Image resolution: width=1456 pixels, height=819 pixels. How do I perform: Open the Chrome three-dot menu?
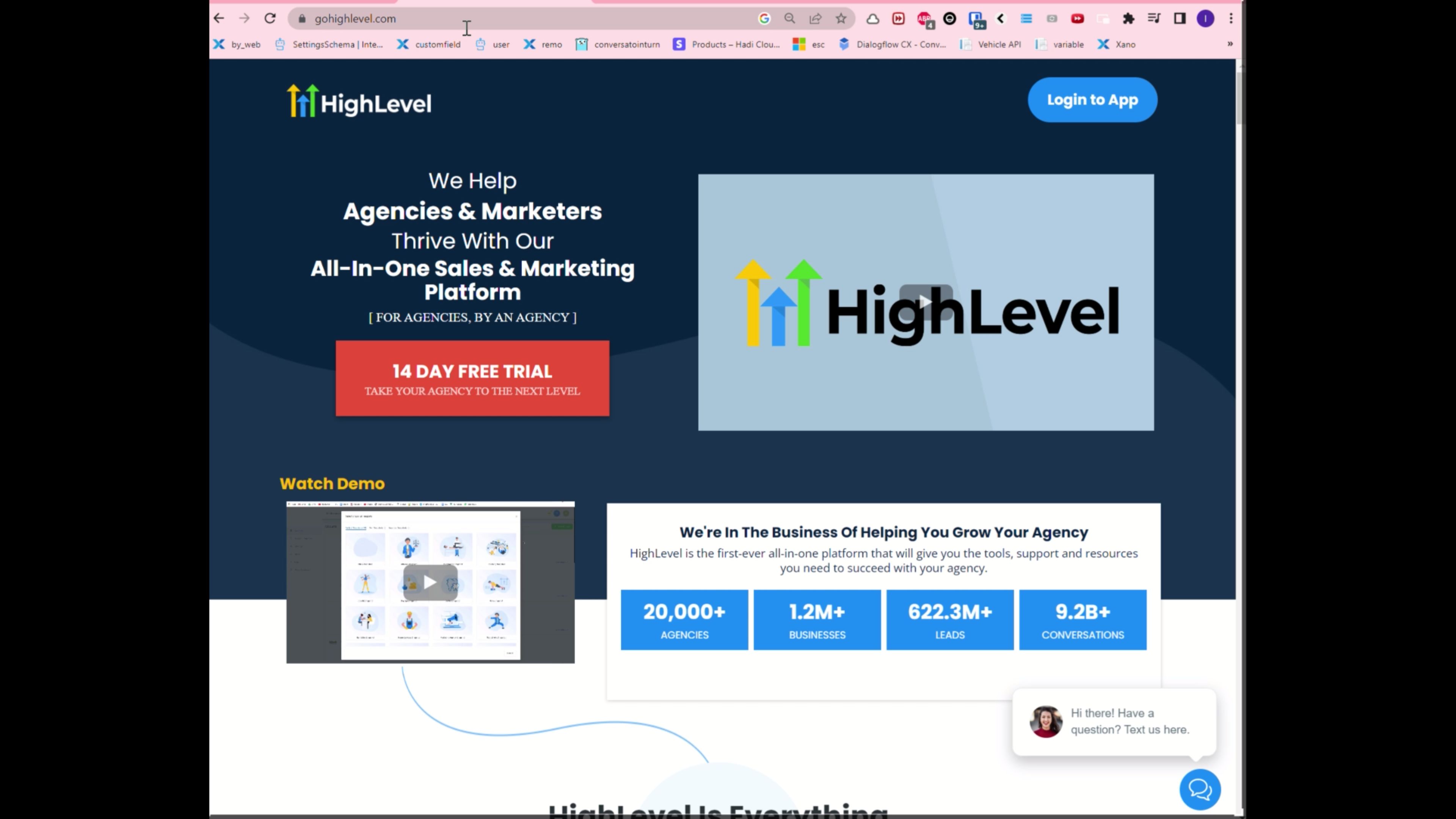(1231, 19)
